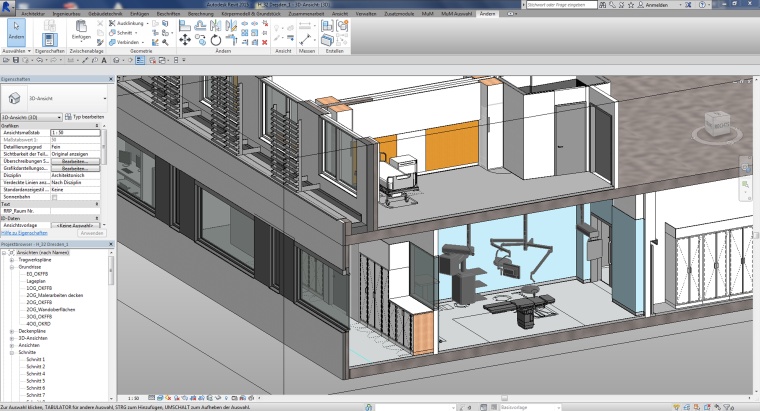Collapse the Grundrisse tree node

(11, 267)
